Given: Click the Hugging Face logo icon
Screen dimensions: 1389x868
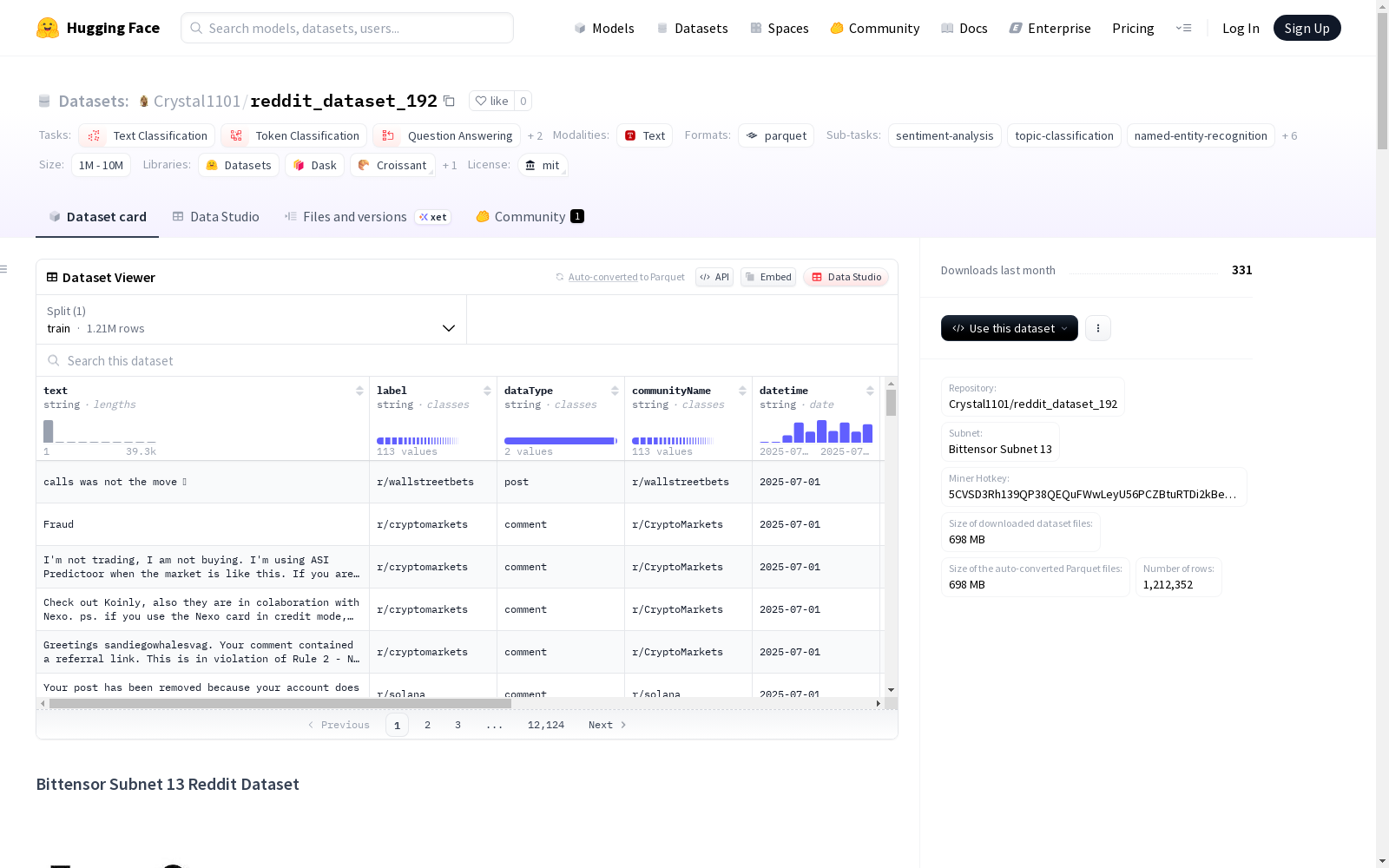Looking at the screenshot, I should tap(48, 28).
